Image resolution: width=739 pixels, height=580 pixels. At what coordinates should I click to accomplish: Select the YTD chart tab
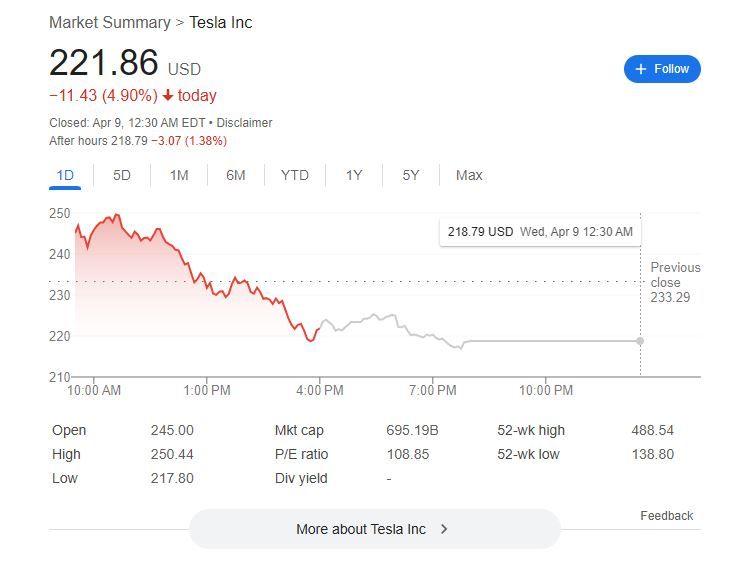point(294,175)
